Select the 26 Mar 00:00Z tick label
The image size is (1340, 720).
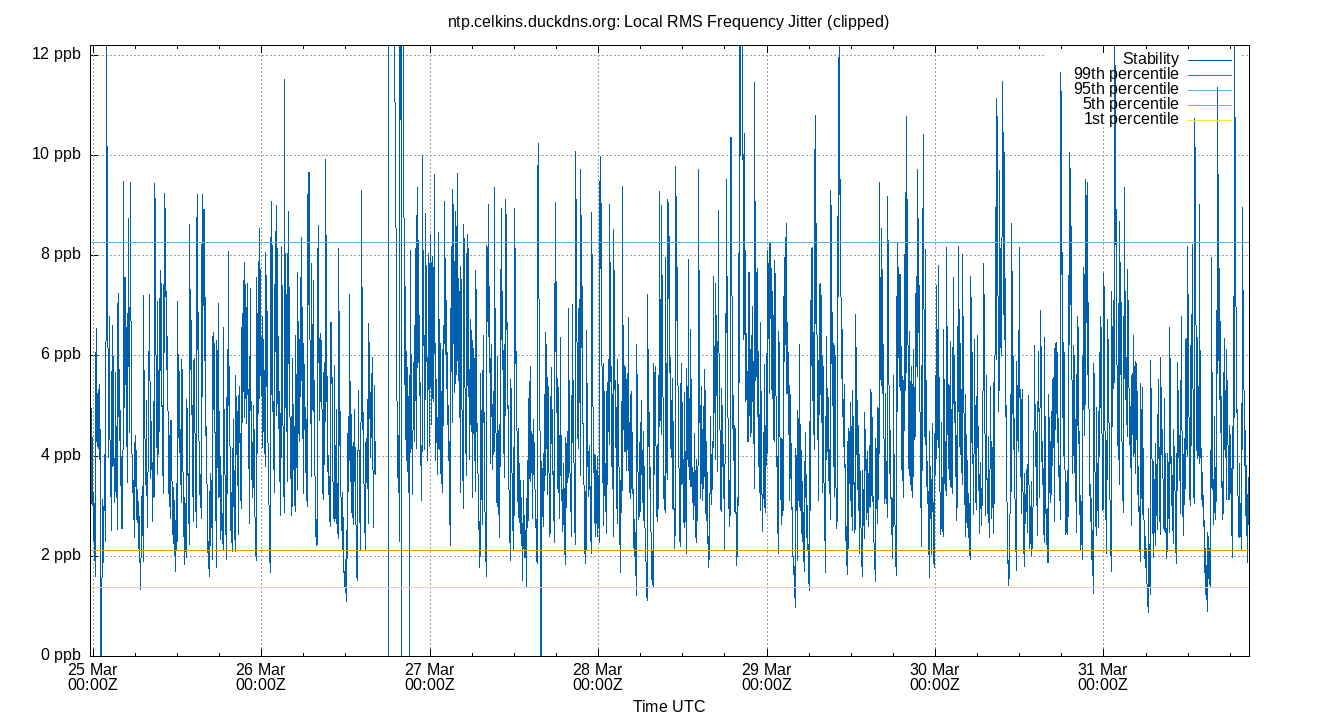[261, 672]
